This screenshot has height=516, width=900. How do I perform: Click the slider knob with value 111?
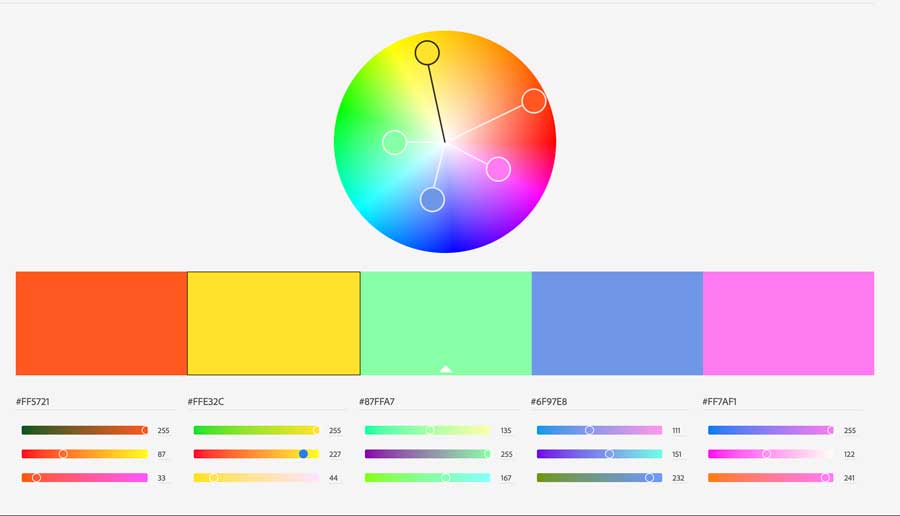589,430
